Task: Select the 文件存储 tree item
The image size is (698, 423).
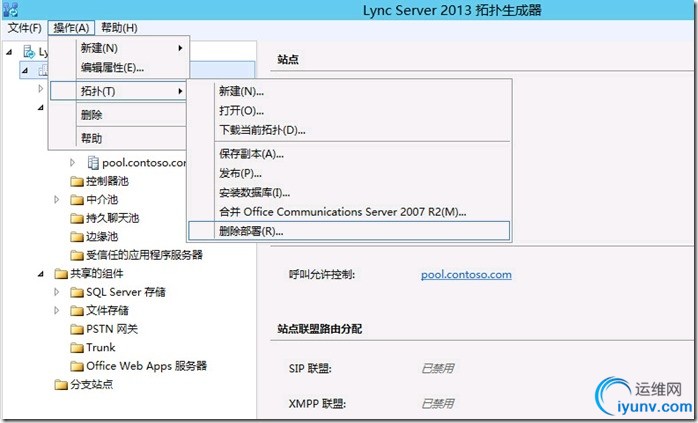Action: pos(107,310)
